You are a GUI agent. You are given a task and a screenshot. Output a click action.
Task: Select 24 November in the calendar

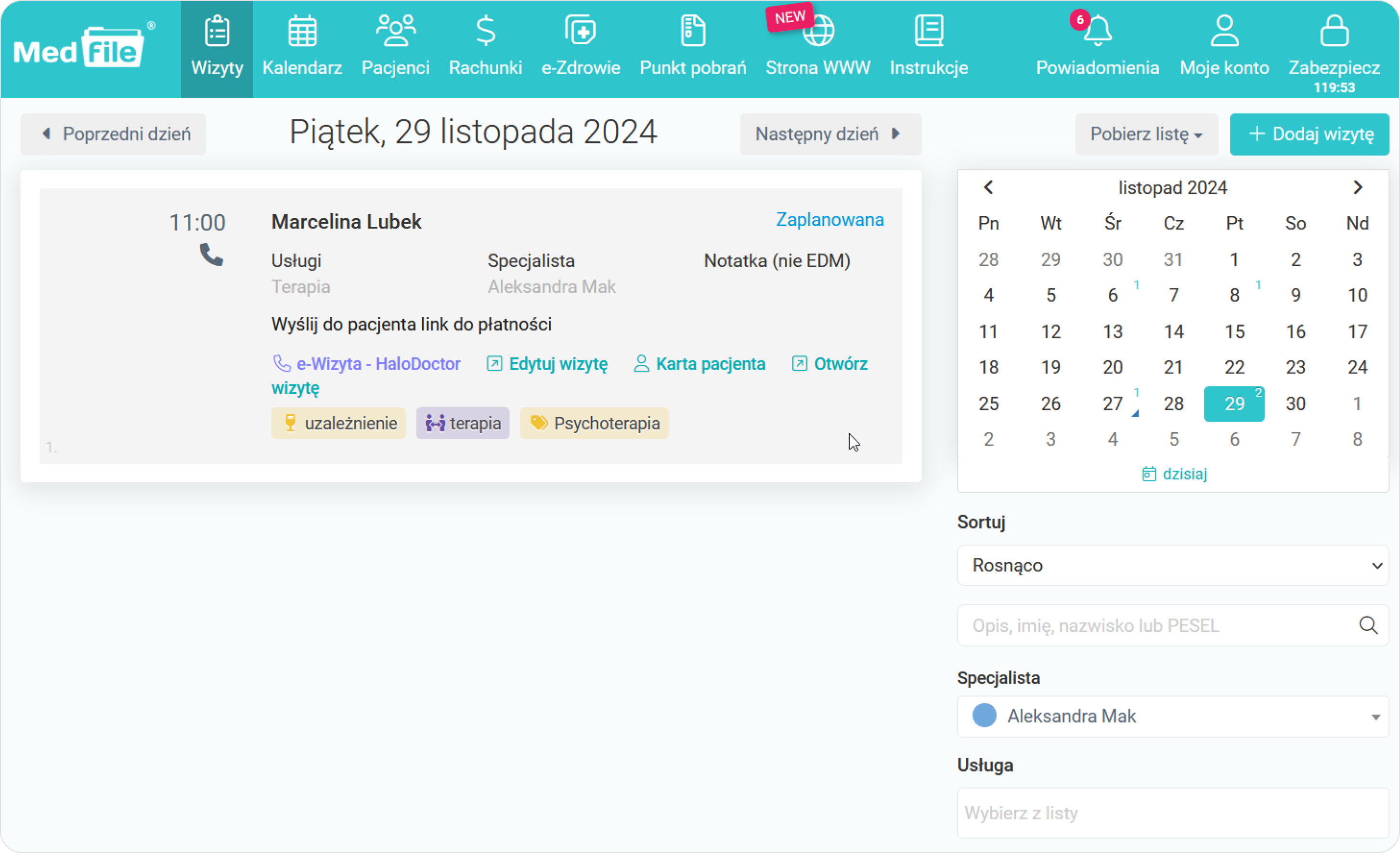[x=1357, y=367]
